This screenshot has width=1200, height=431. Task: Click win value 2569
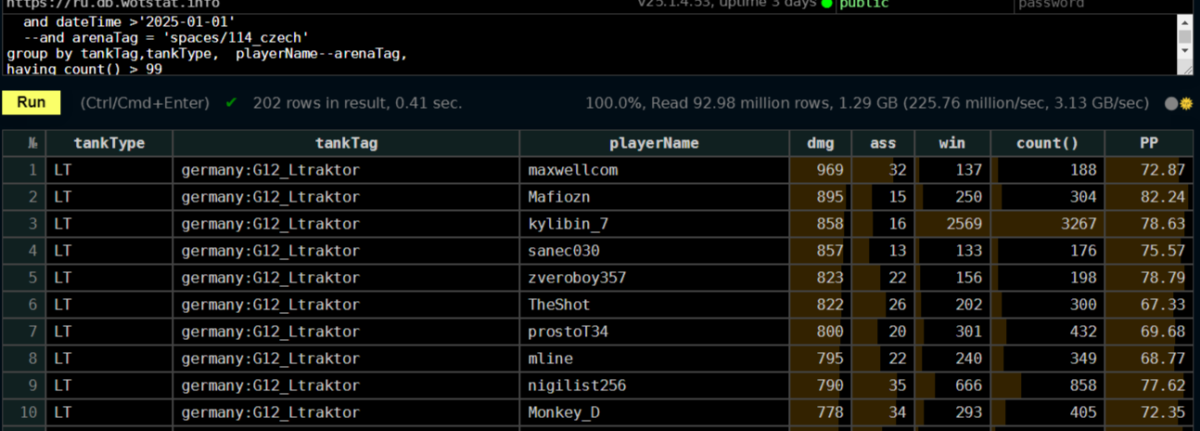pyautogui.click(x=964, y=224)
